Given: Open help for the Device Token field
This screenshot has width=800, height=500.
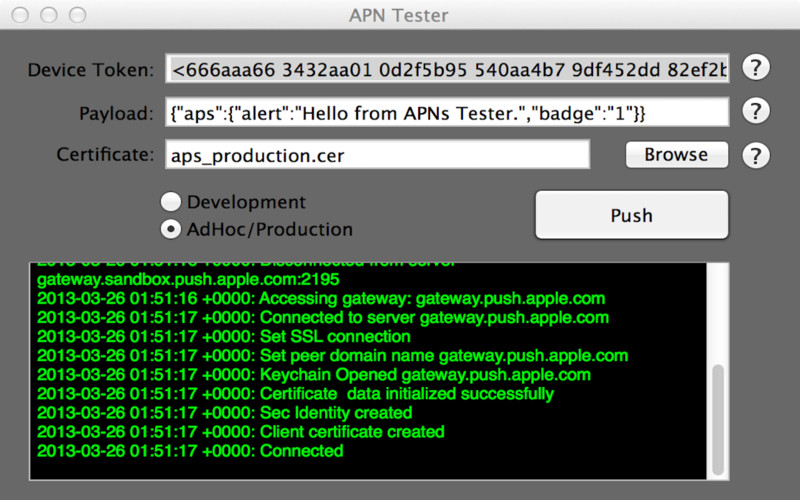Looking at the screenshot, I should coord(756,67).
